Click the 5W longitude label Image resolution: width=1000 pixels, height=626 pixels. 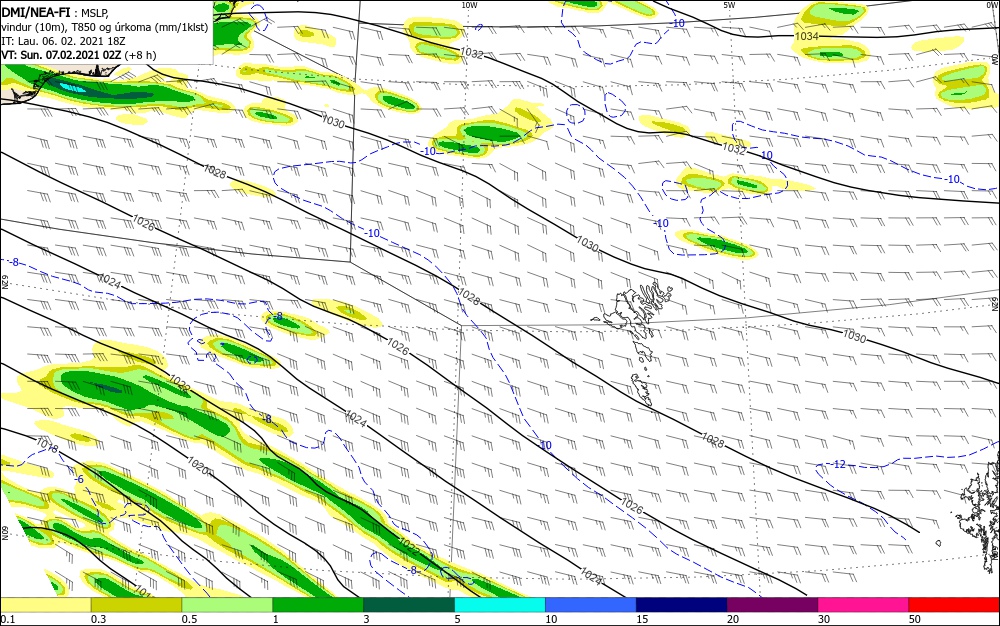point(729,5)
